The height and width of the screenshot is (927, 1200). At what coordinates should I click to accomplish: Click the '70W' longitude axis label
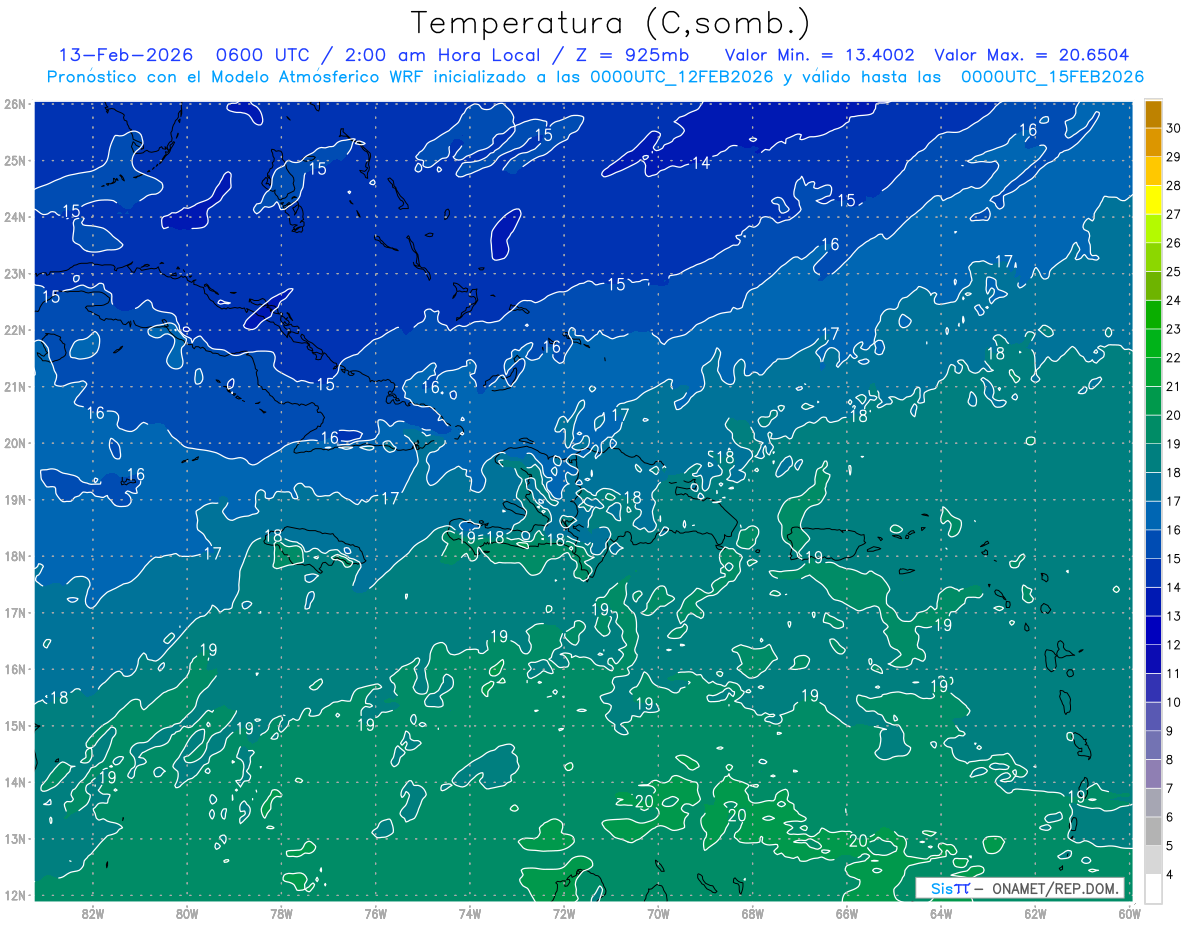coord(658,913)
